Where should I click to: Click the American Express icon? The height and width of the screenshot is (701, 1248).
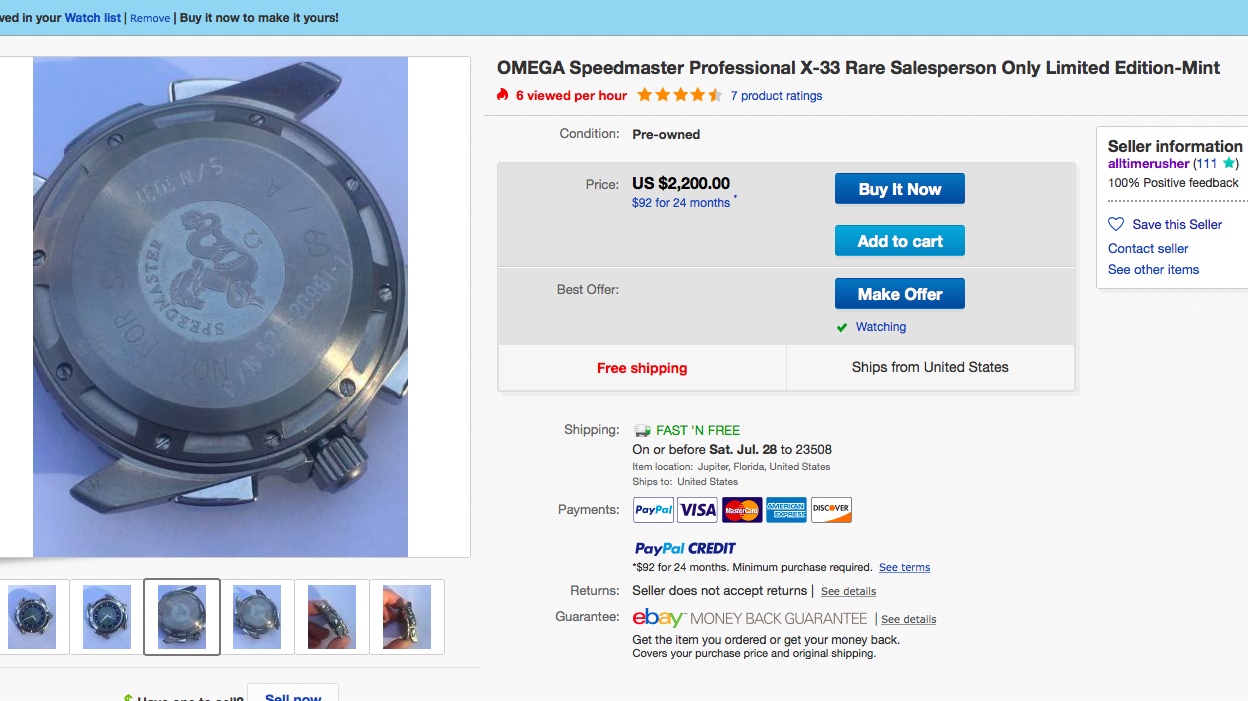click(x=786, y=510)
